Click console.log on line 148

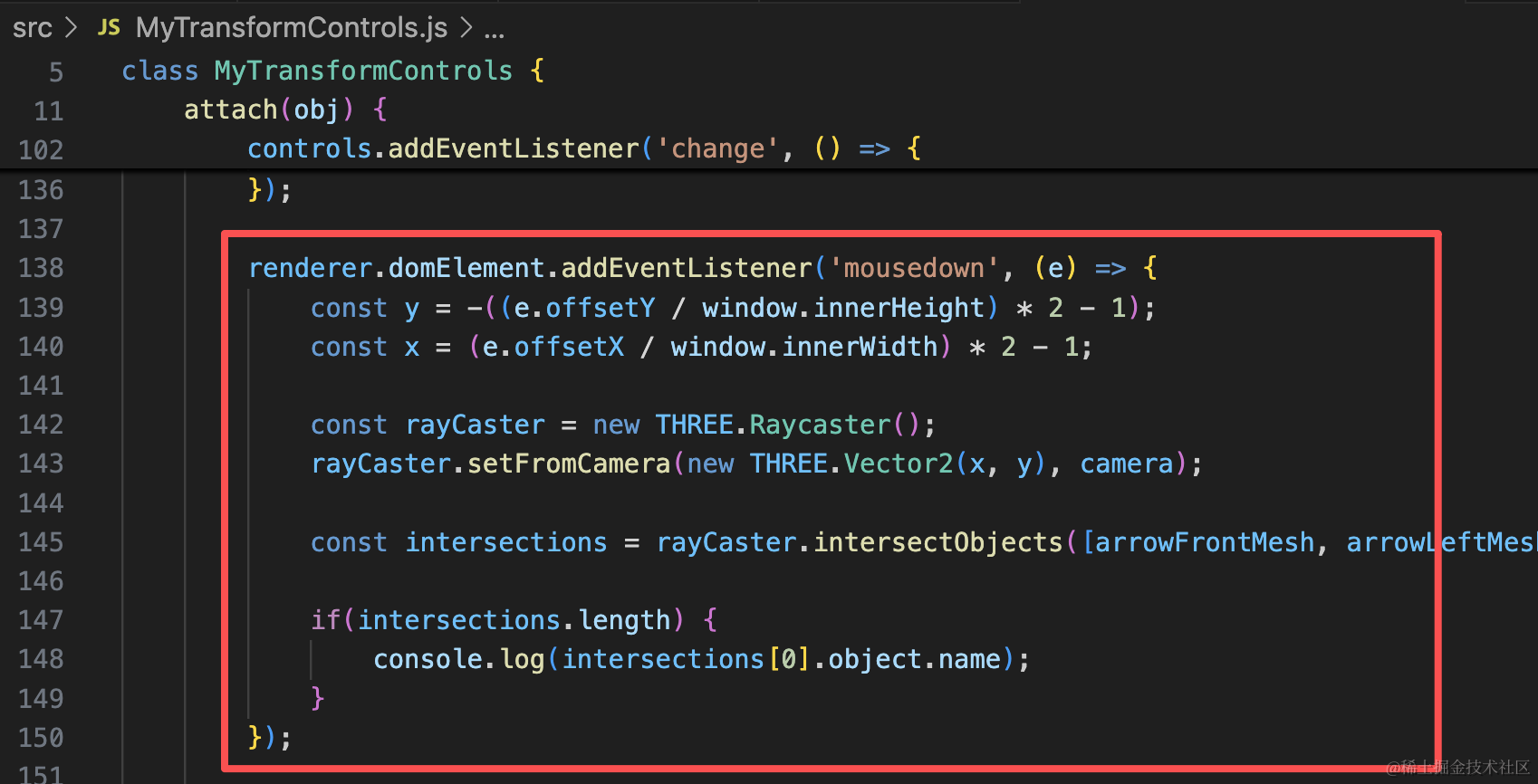pos(459,659)
